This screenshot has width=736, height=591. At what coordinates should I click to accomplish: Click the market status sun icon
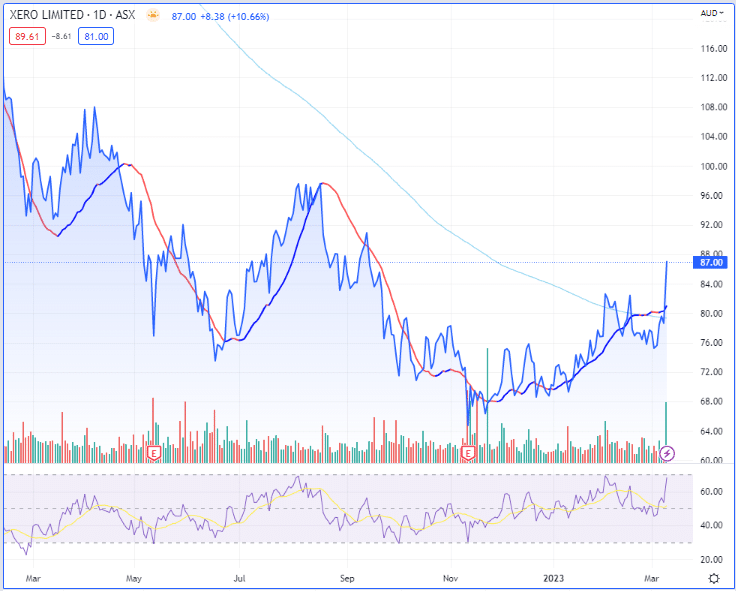152,17
